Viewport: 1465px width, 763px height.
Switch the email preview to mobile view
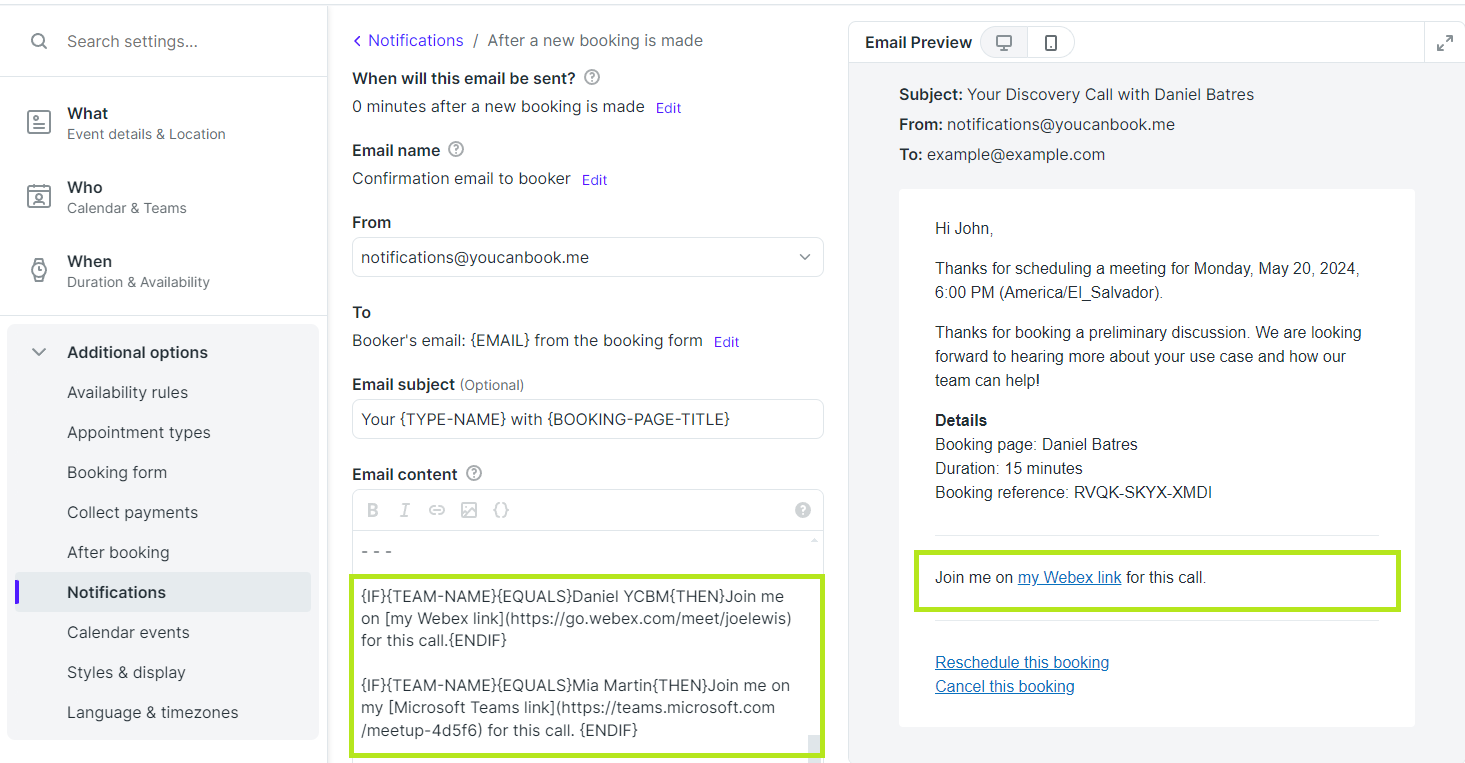(x=1049, y=41)
